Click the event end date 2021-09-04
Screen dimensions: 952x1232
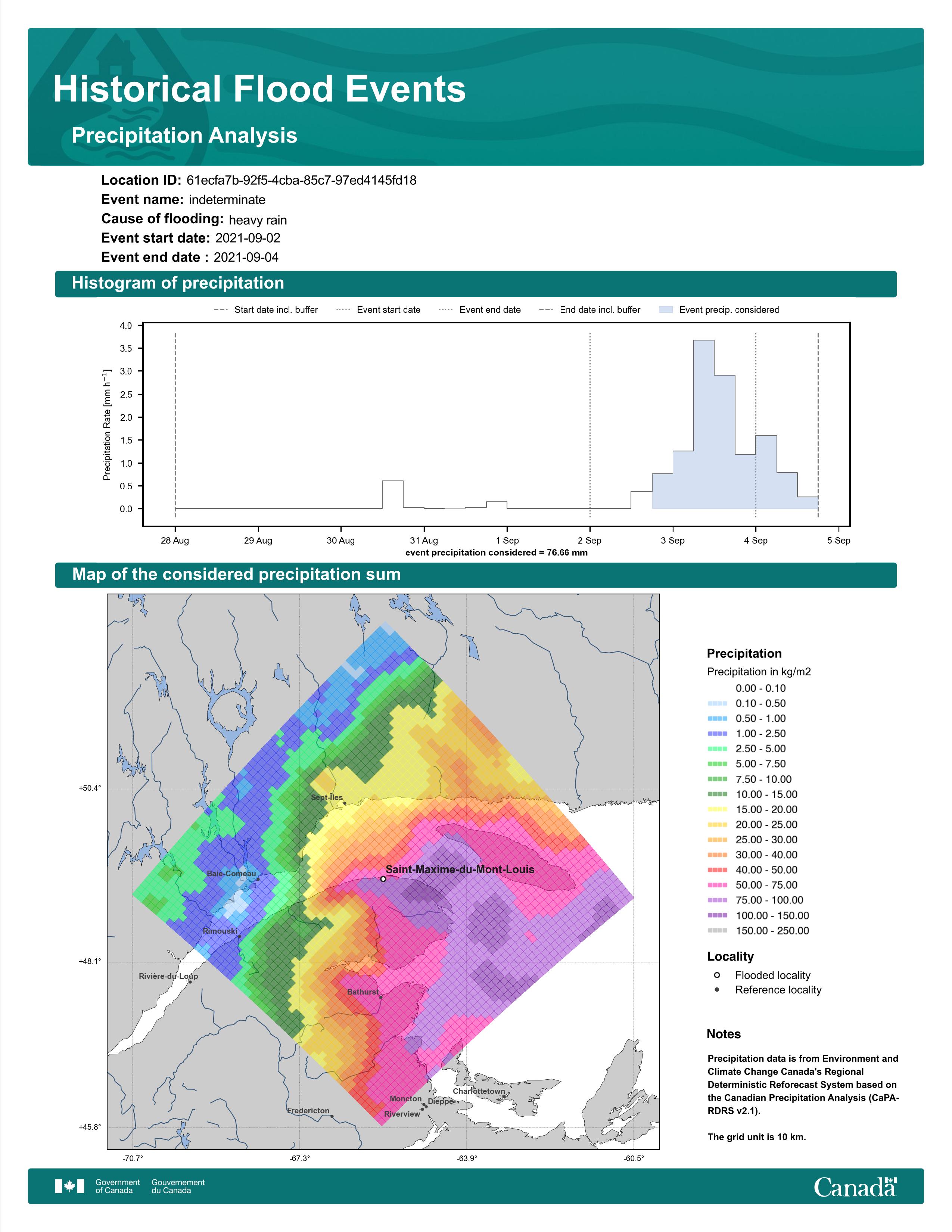click(246, 257)
